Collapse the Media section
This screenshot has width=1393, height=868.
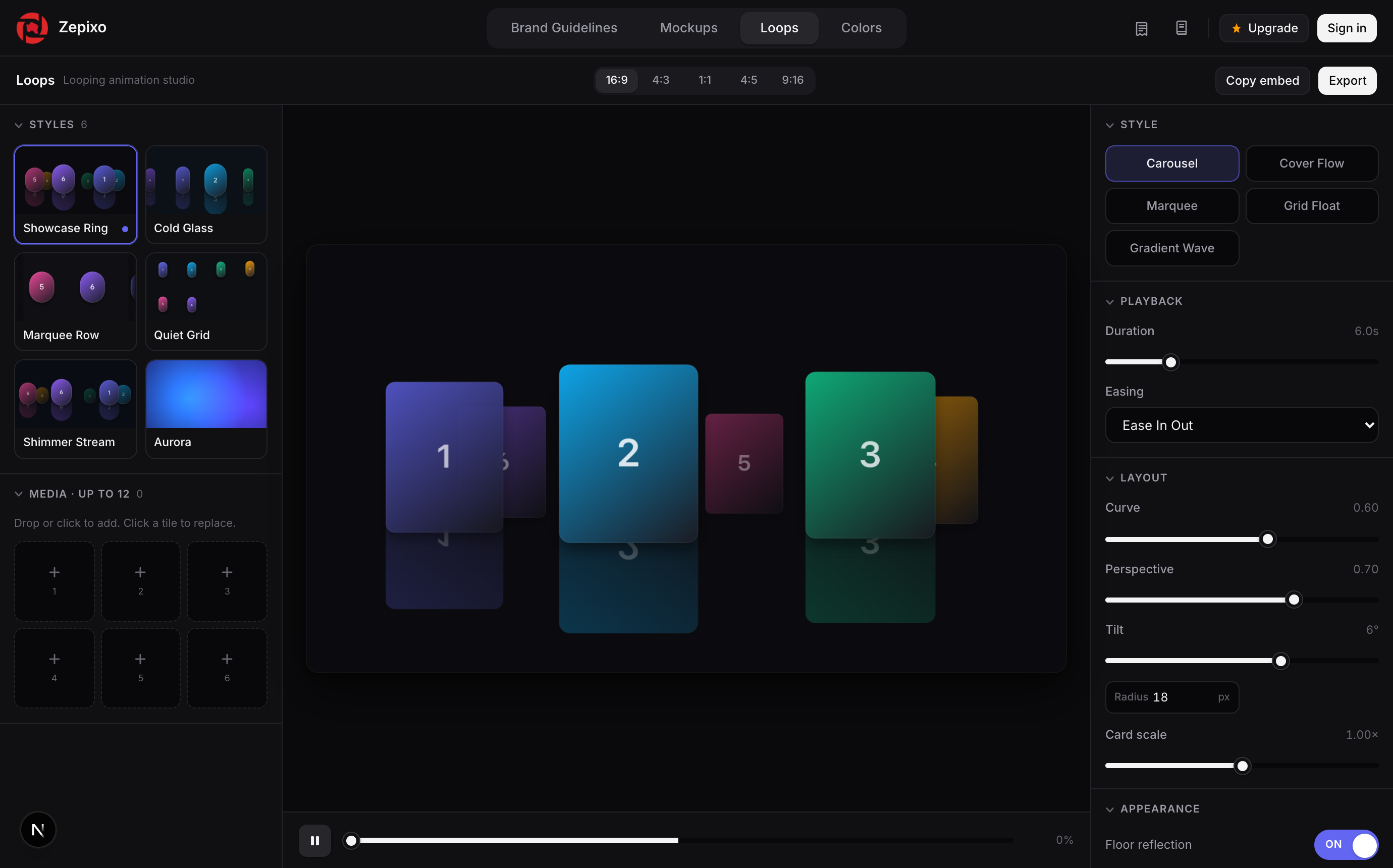point(18,494)
